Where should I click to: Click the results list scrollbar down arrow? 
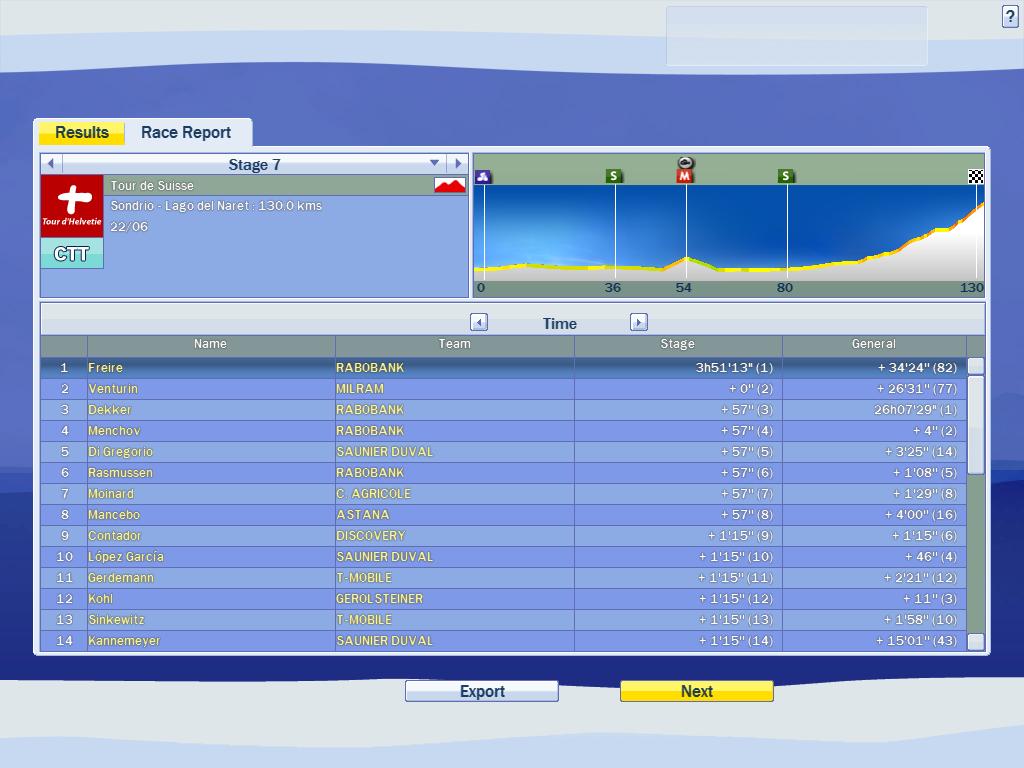point(976,641)
